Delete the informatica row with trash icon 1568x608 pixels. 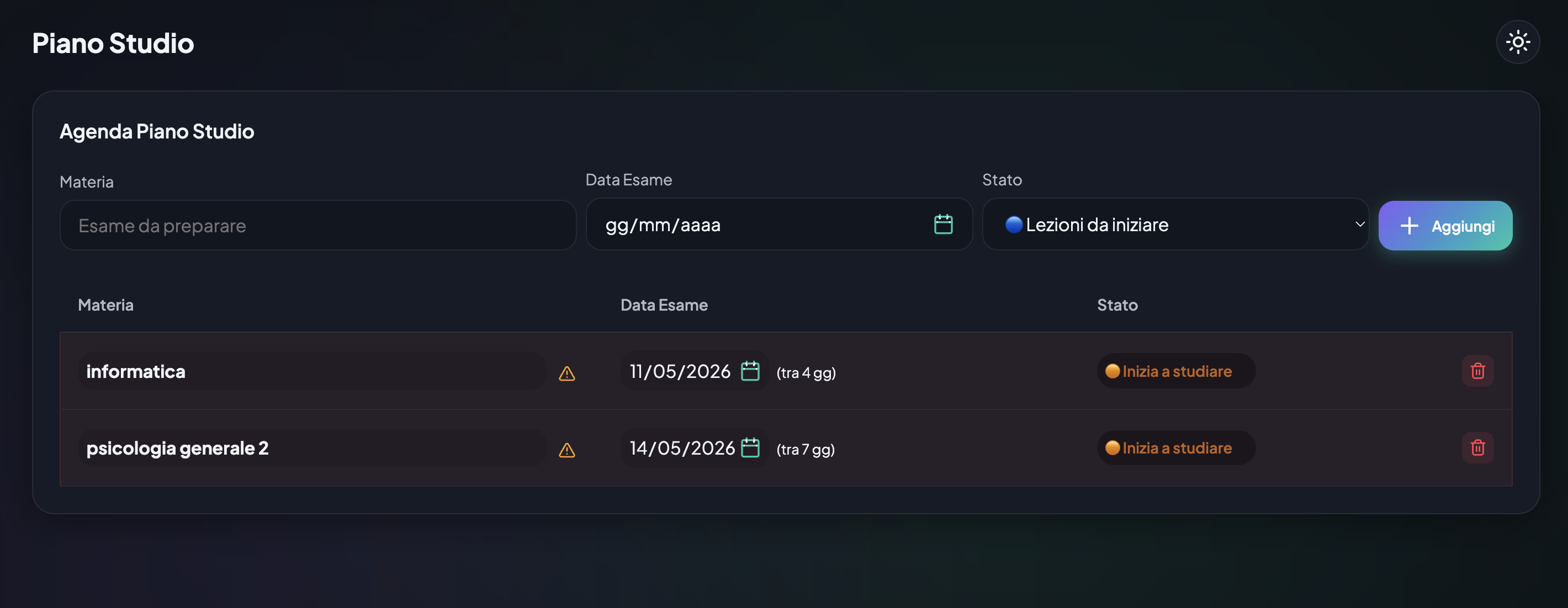[1477, 371]
